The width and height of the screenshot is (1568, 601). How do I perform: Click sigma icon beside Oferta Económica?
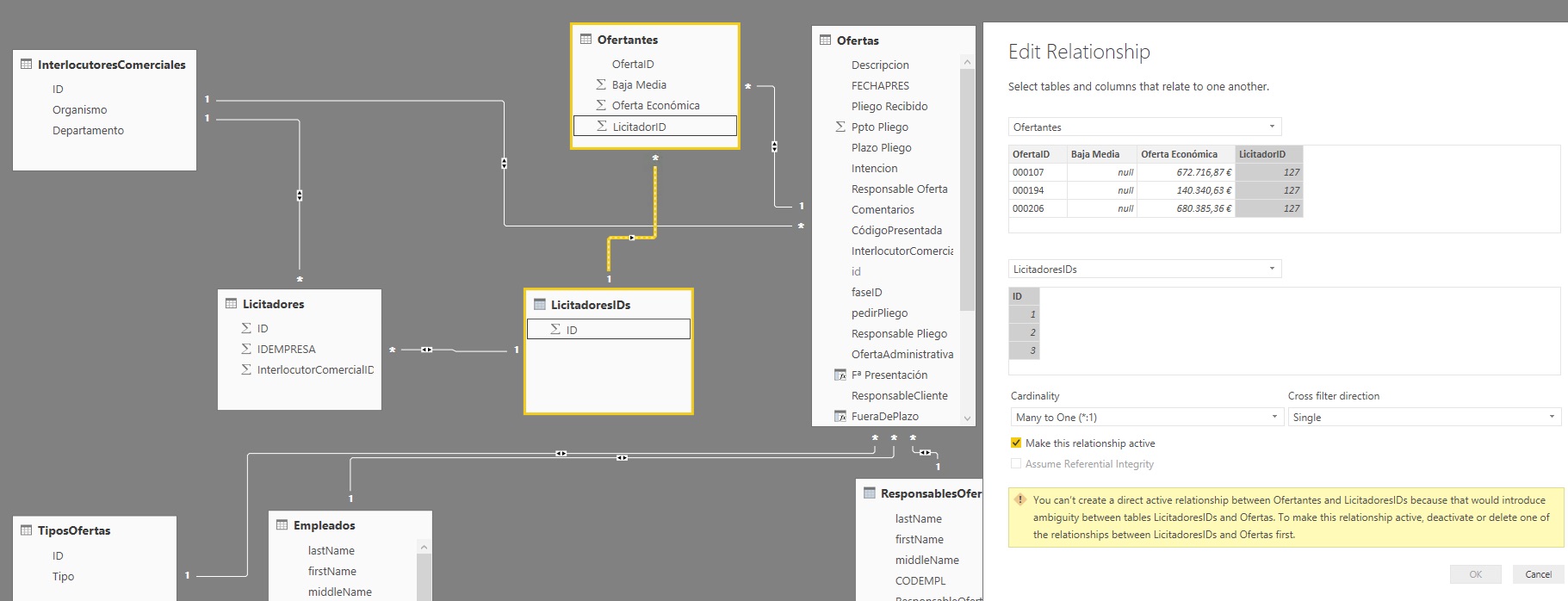[x=600, y=105]
